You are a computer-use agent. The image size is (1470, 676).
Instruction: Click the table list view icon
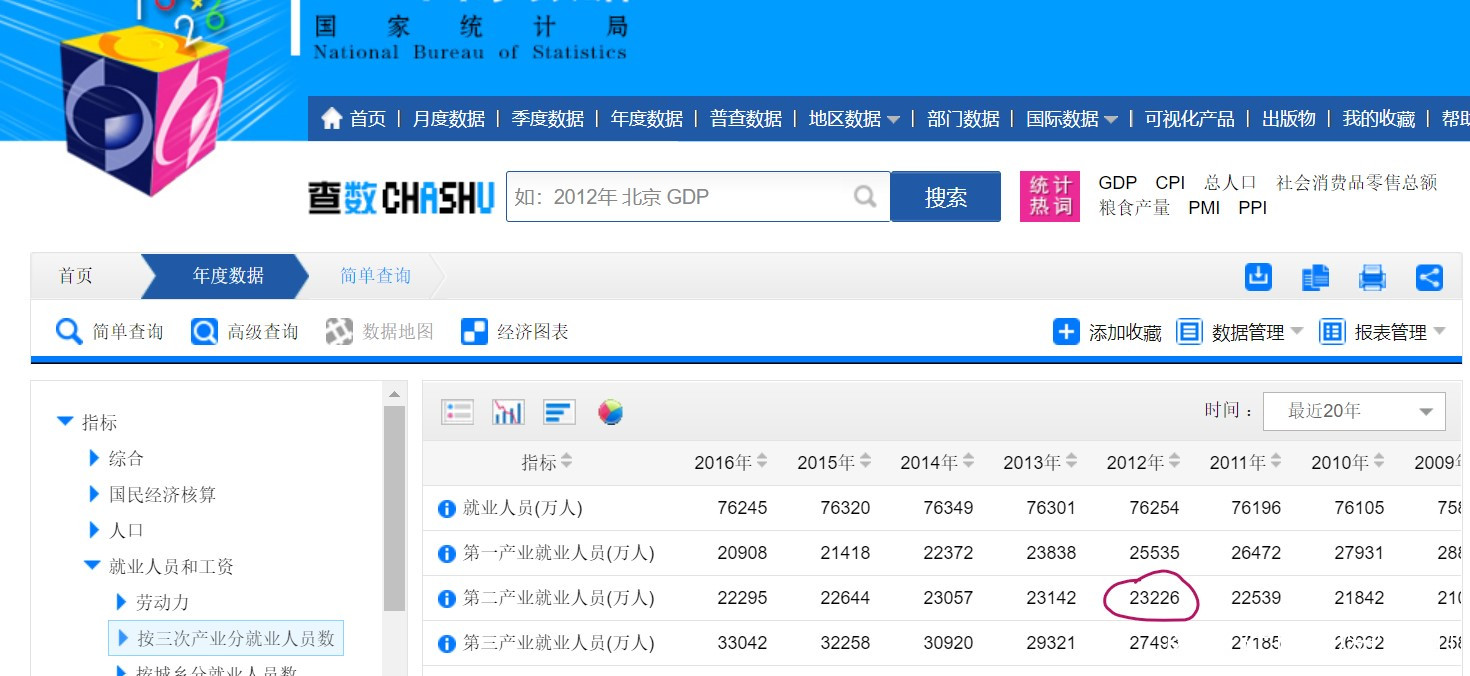coord(457,411)
